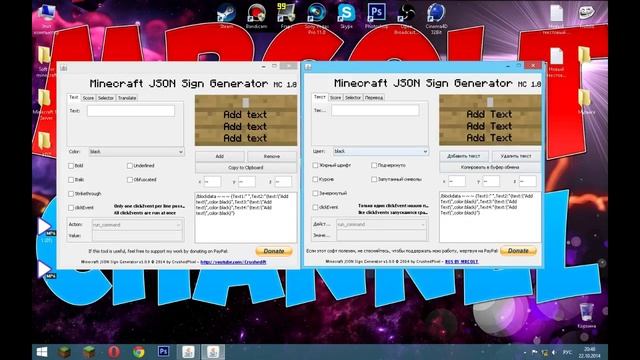The image size is (640, 360).
Task: Click the Remove button in the English window
Action: point(272,156)
